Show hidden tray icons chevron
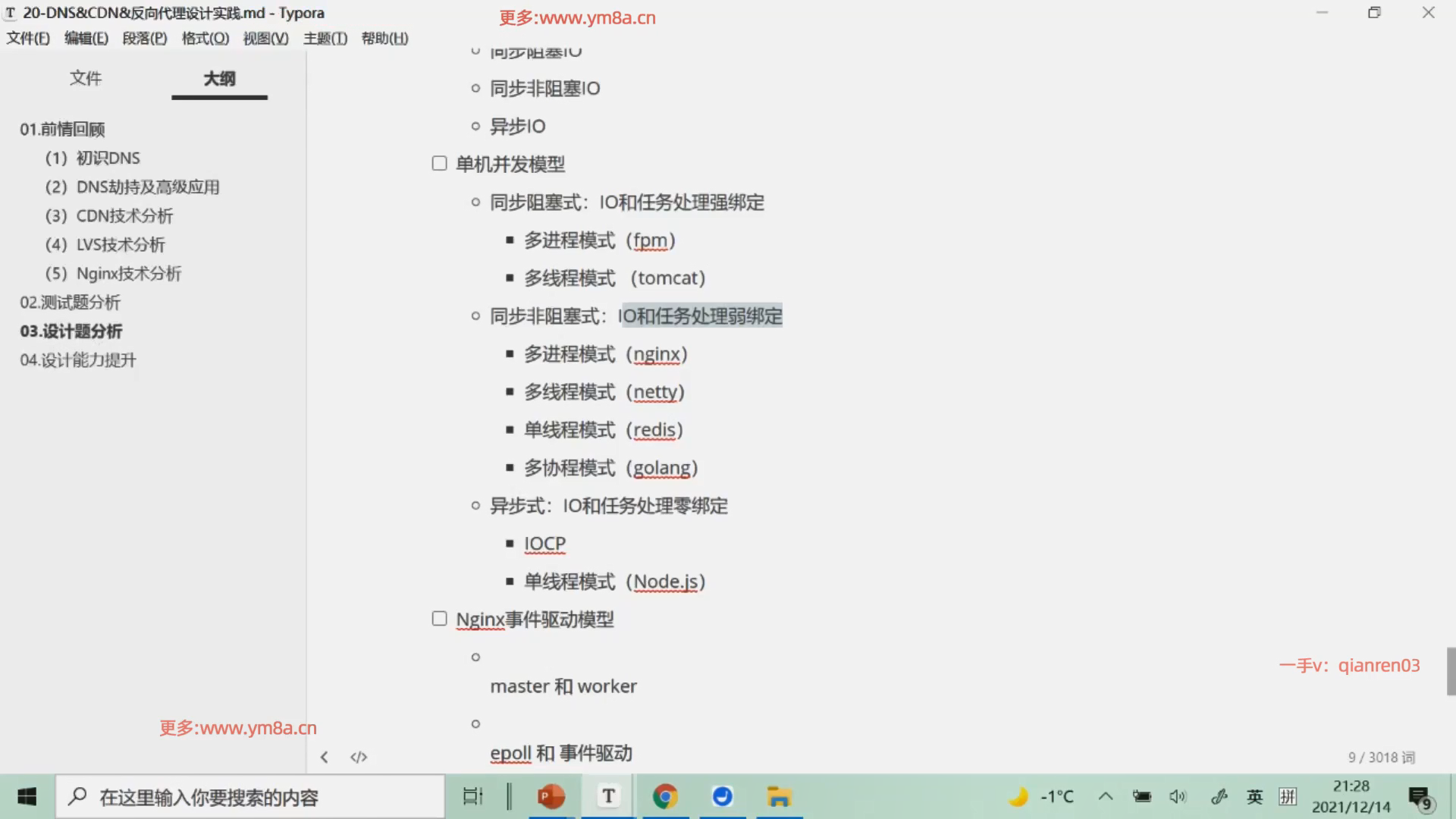The height and width of the screenshot is (819, 1456). (1106, 796)
